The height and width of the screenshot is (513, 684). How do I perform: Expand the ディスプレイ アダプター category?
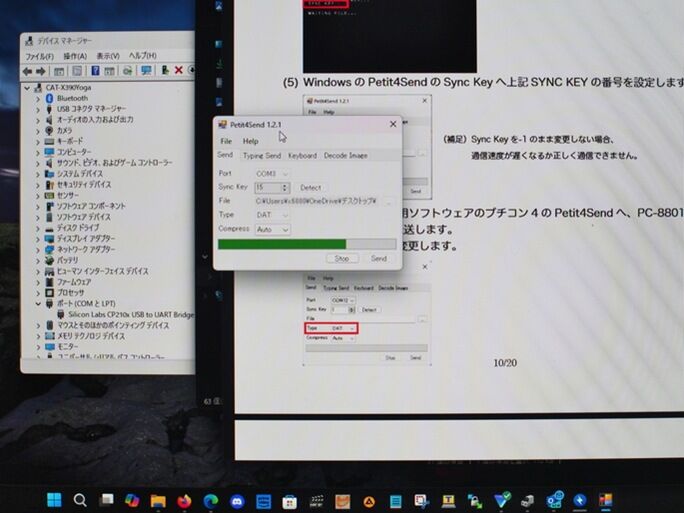click(38, 239)
